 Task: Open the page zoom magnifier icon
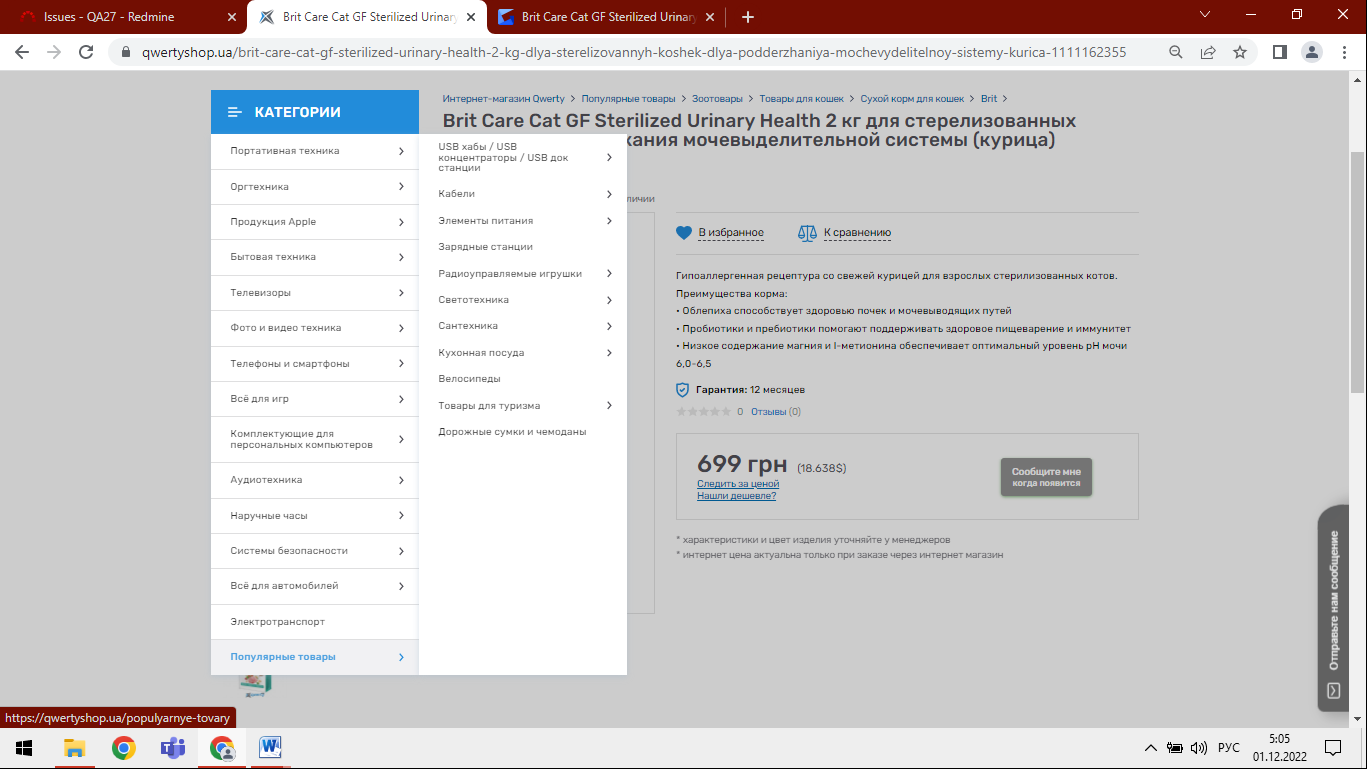(1176, 52)
